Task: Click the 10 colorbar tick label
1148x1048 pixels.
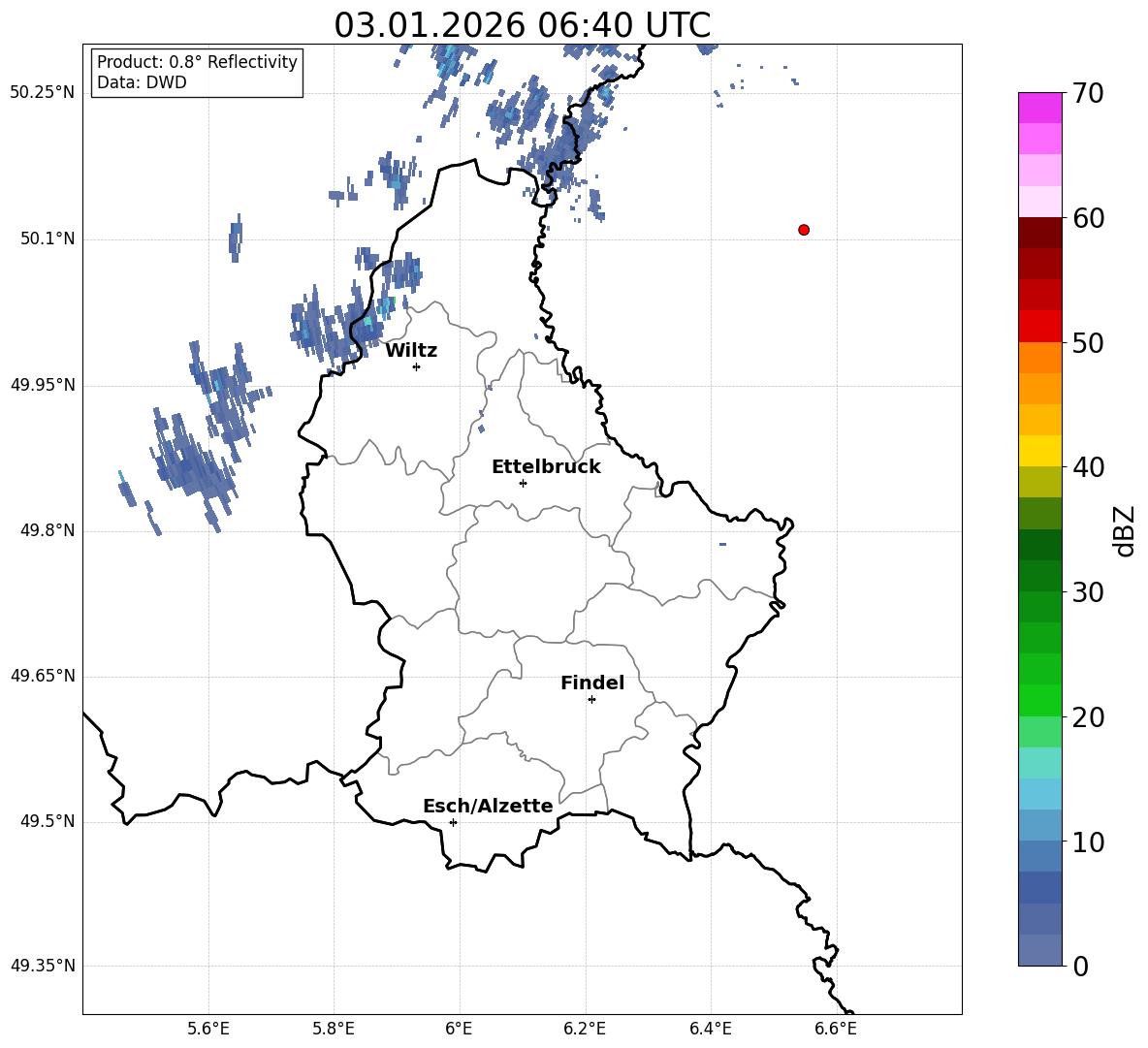Action: coord(1088,842)
